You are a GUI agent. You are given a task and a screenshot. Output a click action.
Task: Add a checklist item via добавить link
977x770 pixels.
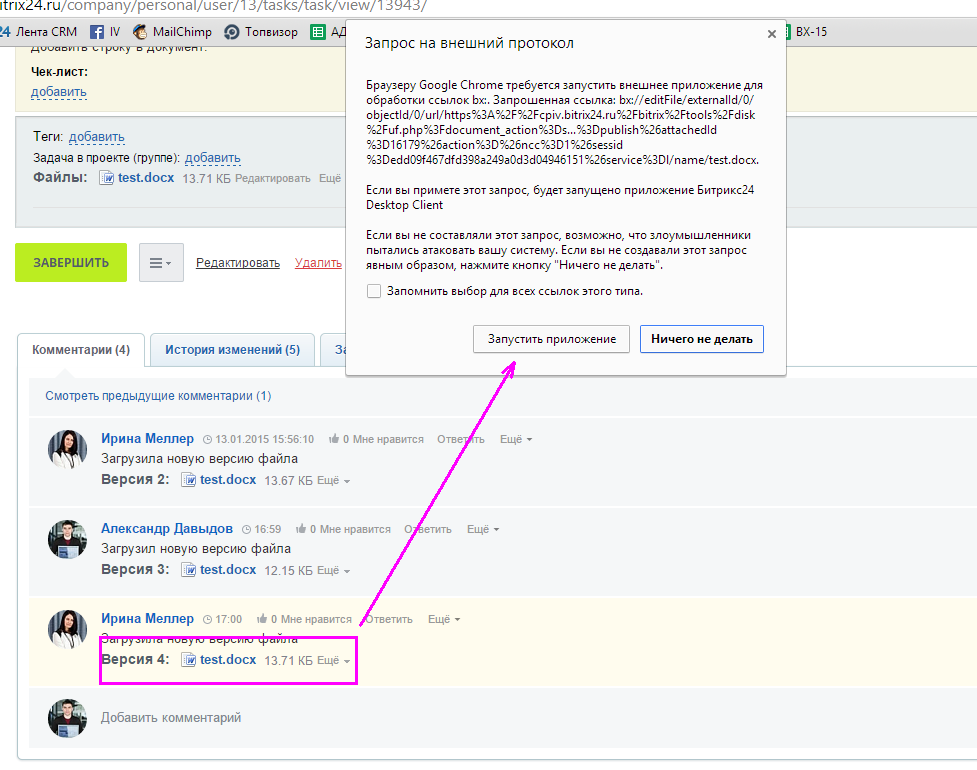59,92
